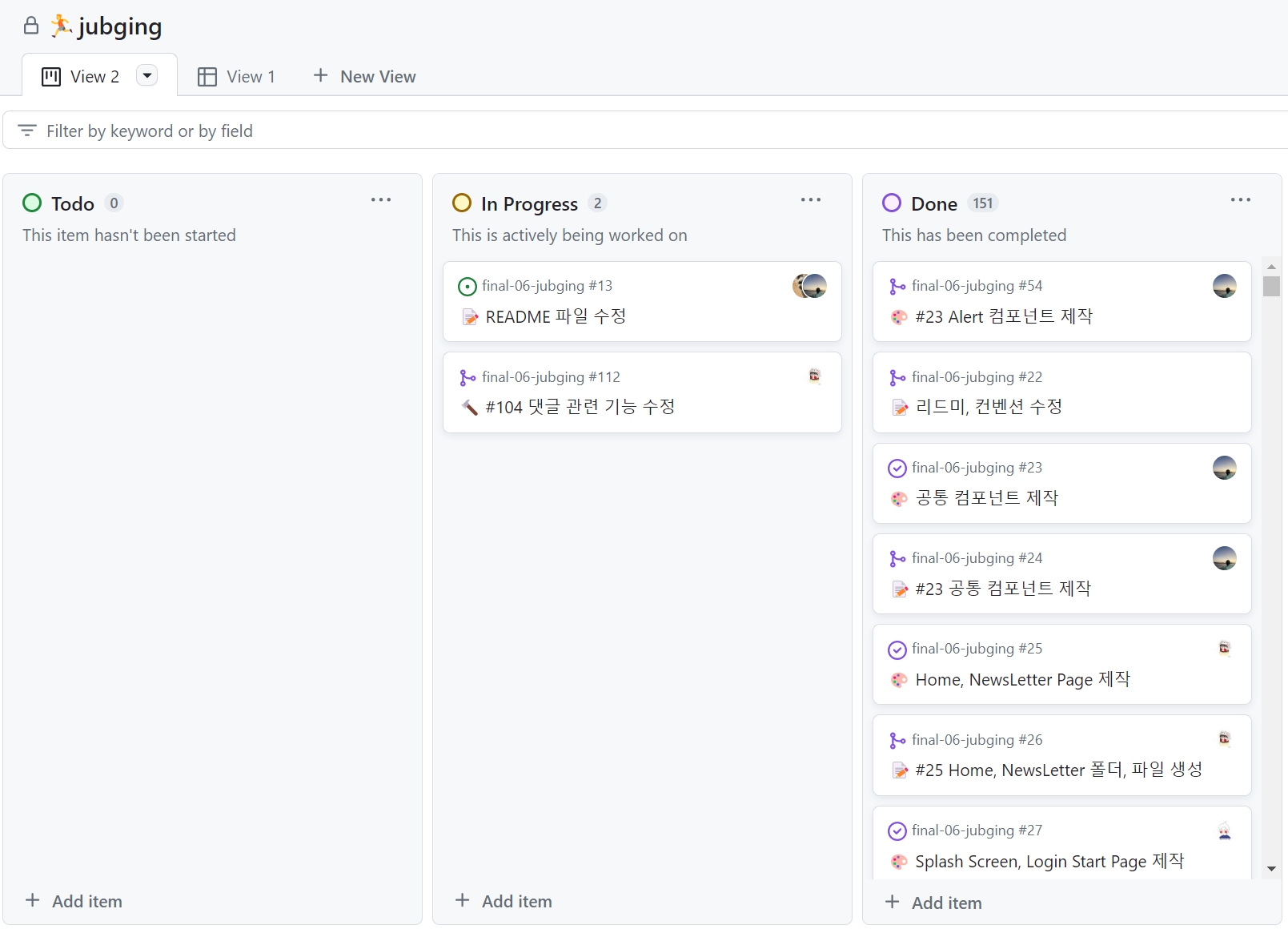Click the merged pull request icon on card #54
Screen dimensions: 1288x929
tap(897, 285)
